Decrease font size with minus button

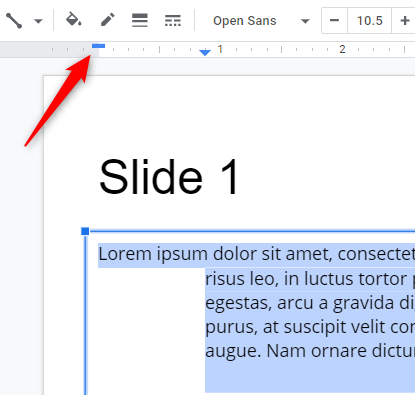(334, 21)
